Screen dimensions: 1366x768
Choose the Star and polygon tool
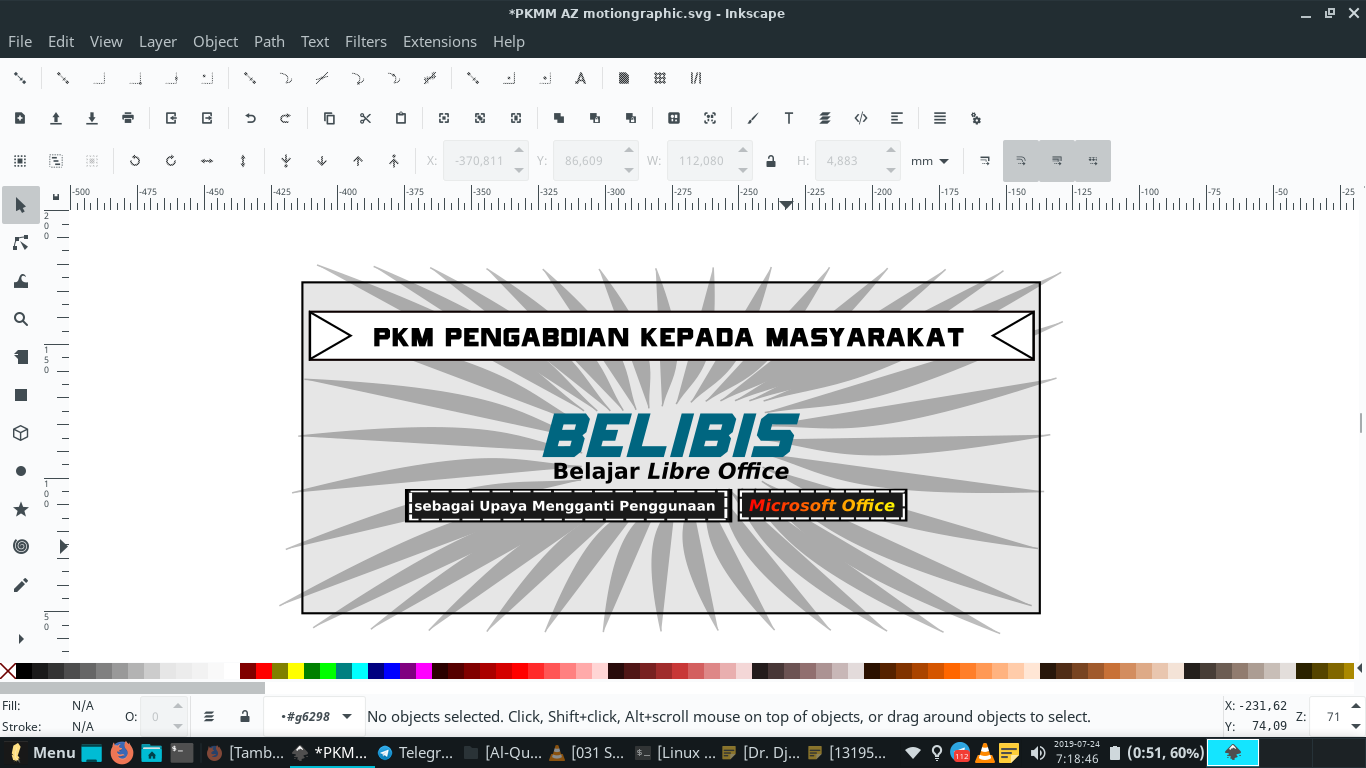point(20,509)
